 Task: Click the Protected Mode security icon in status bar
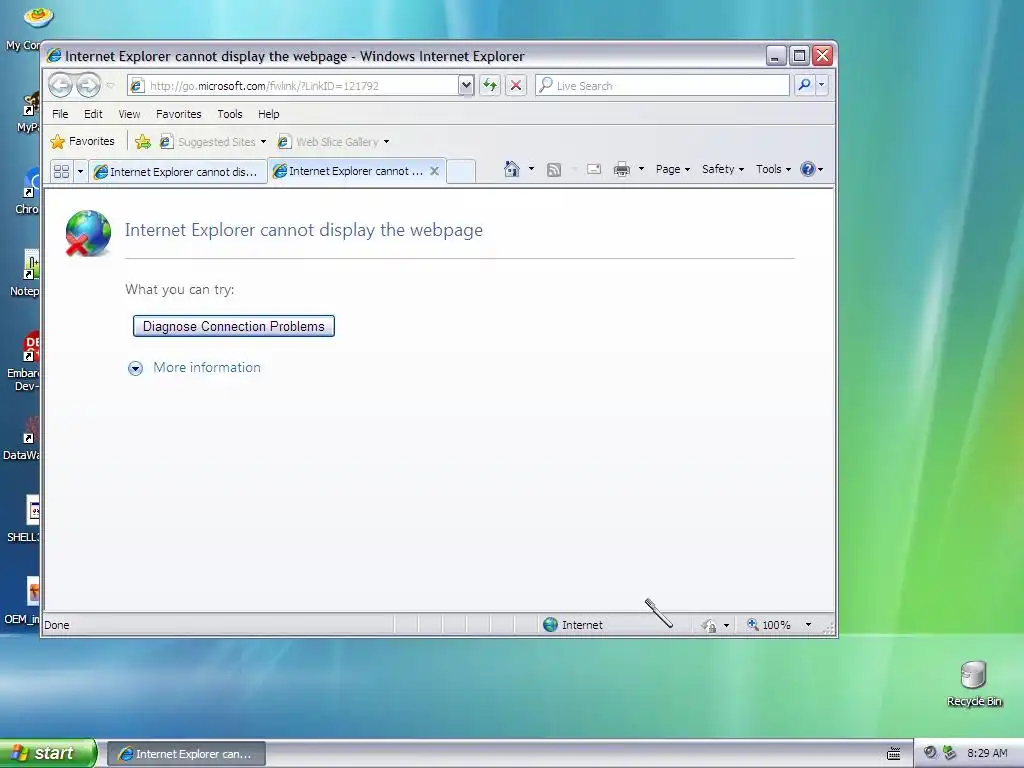pyautogui.click(x=709, y=625)
